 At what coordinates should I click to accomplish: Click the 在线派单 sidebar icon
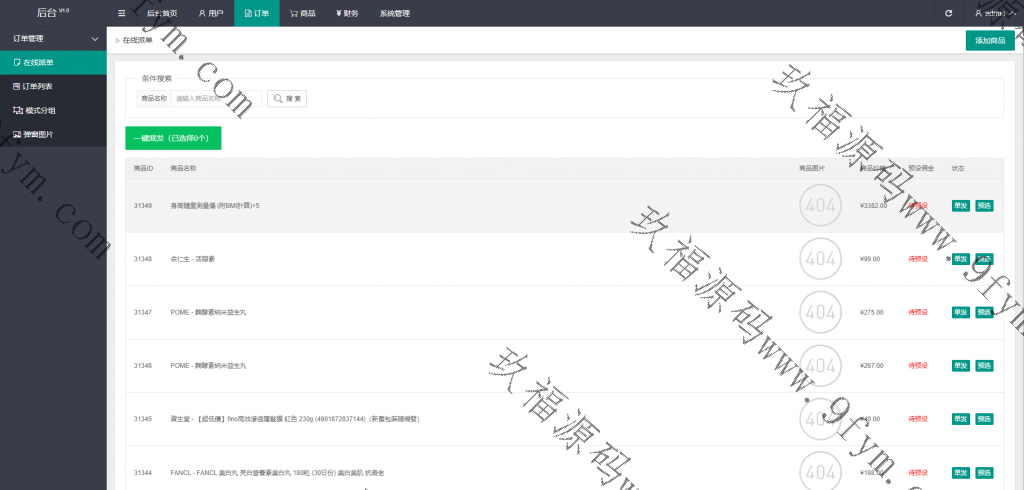click(x=17, y=62)
